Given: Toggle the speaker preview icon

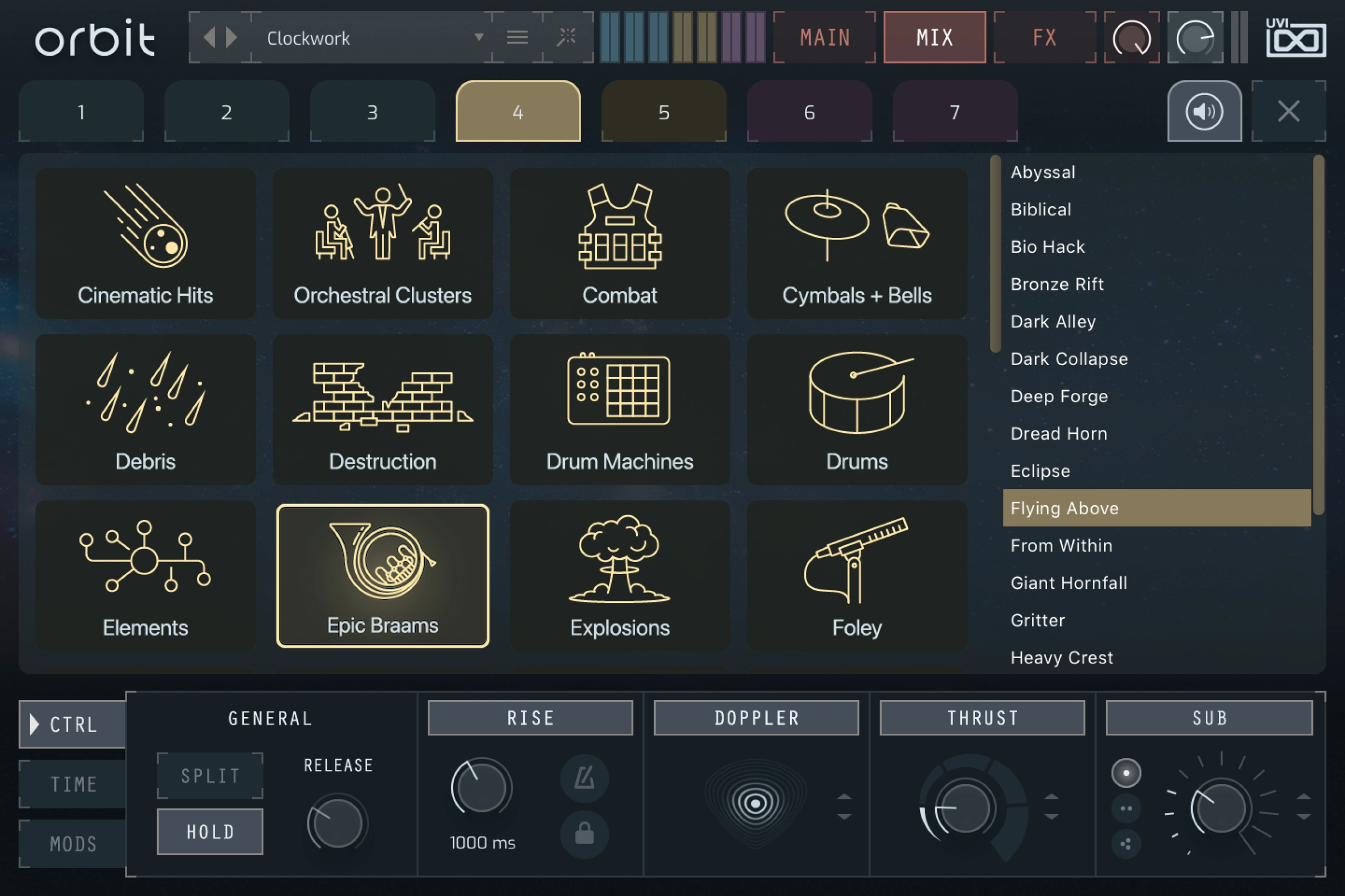Looking at the screenshot, I should [x=1204, y=111].
